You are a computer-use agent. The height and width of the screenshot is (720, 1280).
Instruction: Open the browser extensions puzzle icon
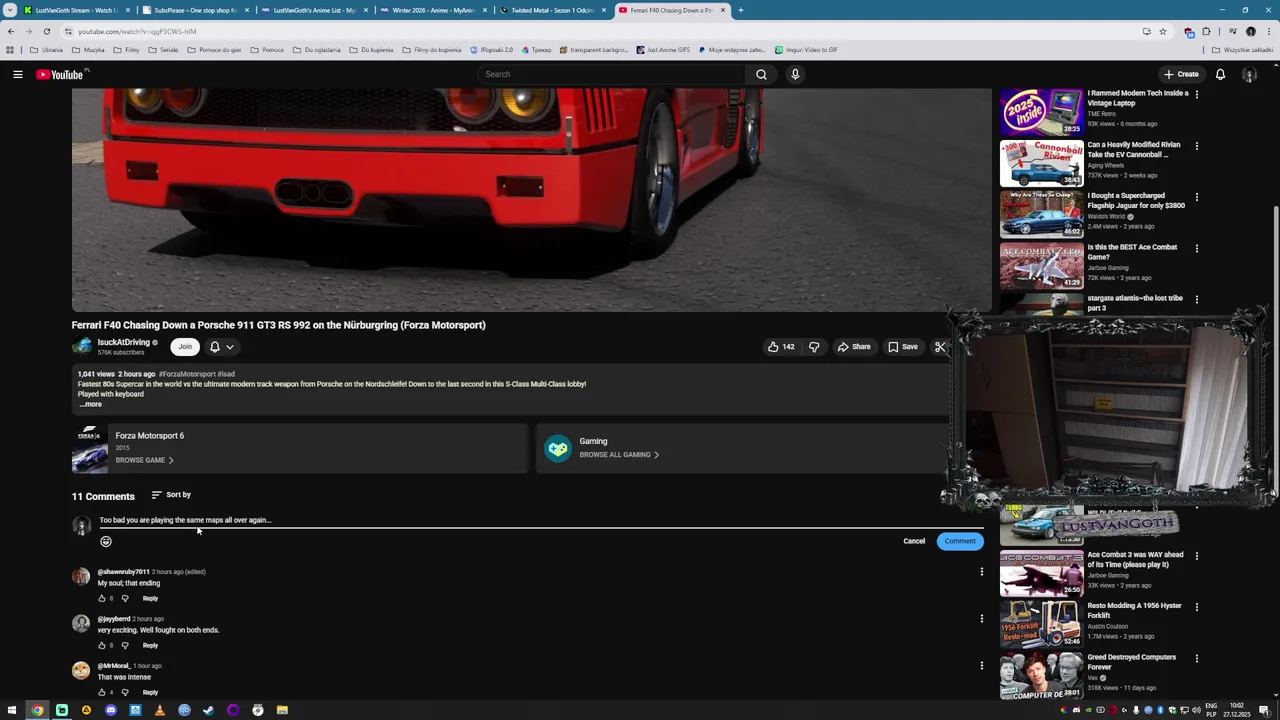pos(1206,31)
